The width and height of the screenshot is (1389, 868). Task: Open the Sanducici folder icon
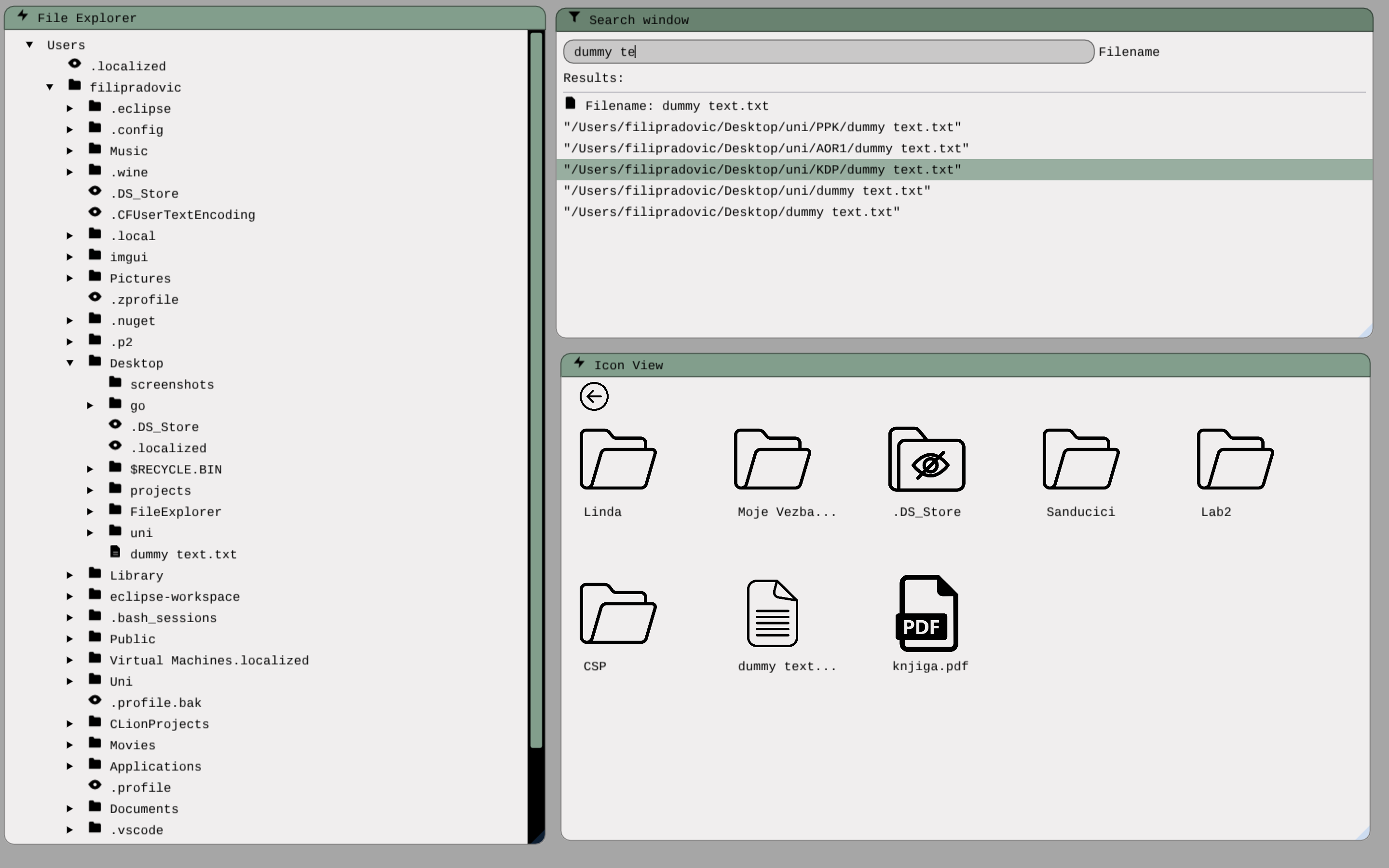(1080, 459)
